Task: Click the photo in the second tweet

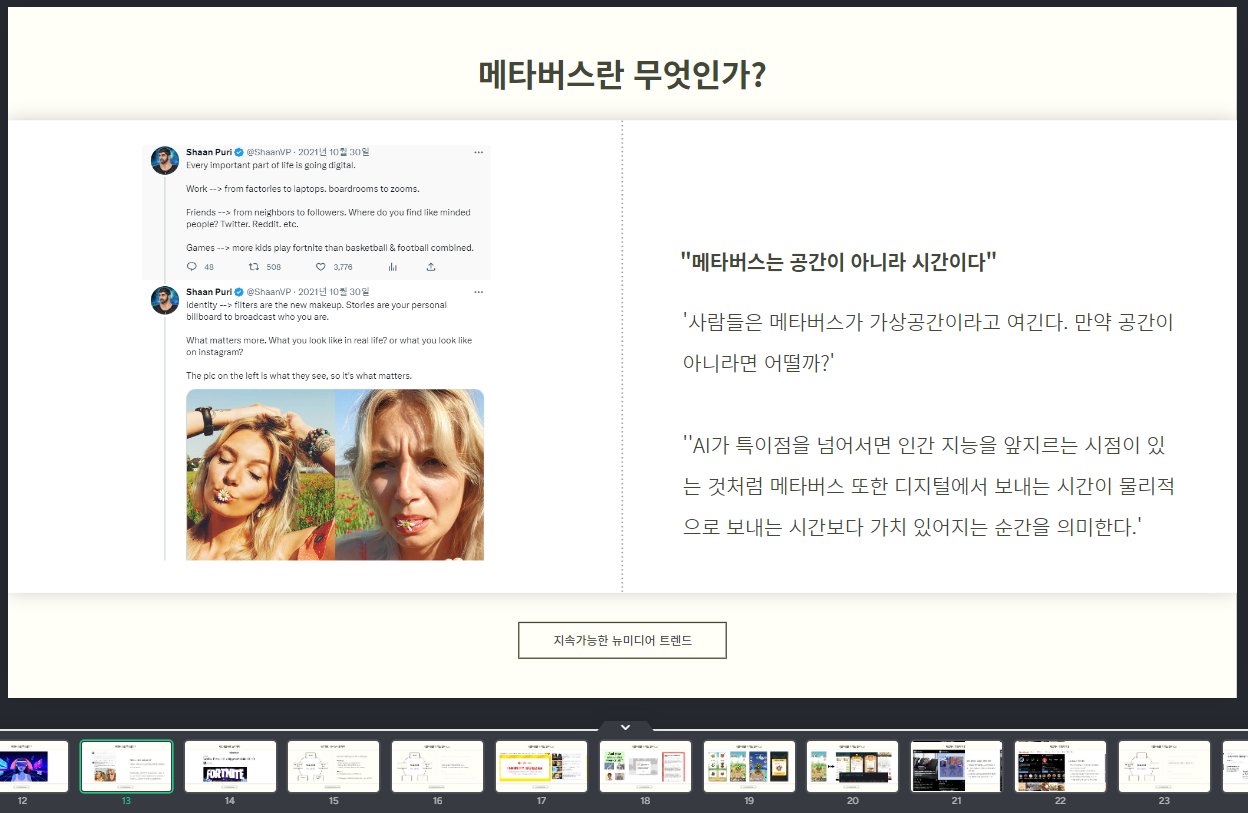Action: point(335,474)
